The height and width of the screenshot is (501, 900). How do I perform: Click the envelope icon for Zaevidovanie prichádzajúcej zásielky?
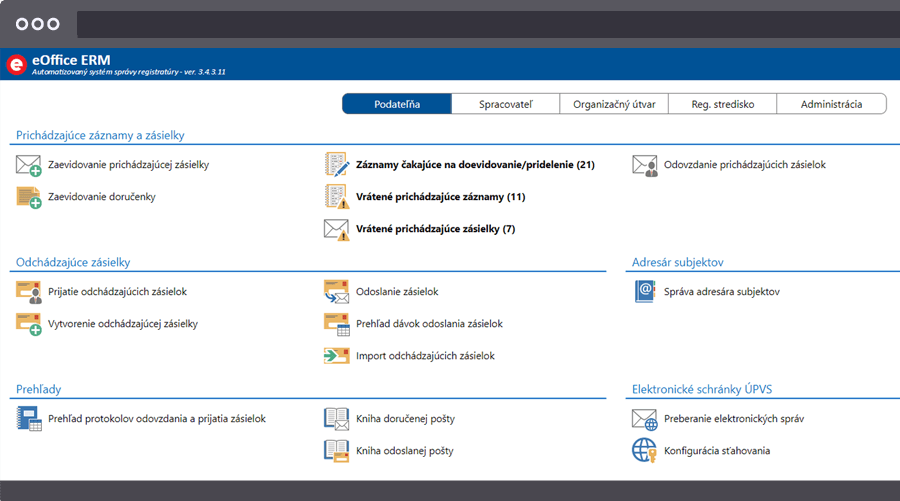[x=28, y=165]
